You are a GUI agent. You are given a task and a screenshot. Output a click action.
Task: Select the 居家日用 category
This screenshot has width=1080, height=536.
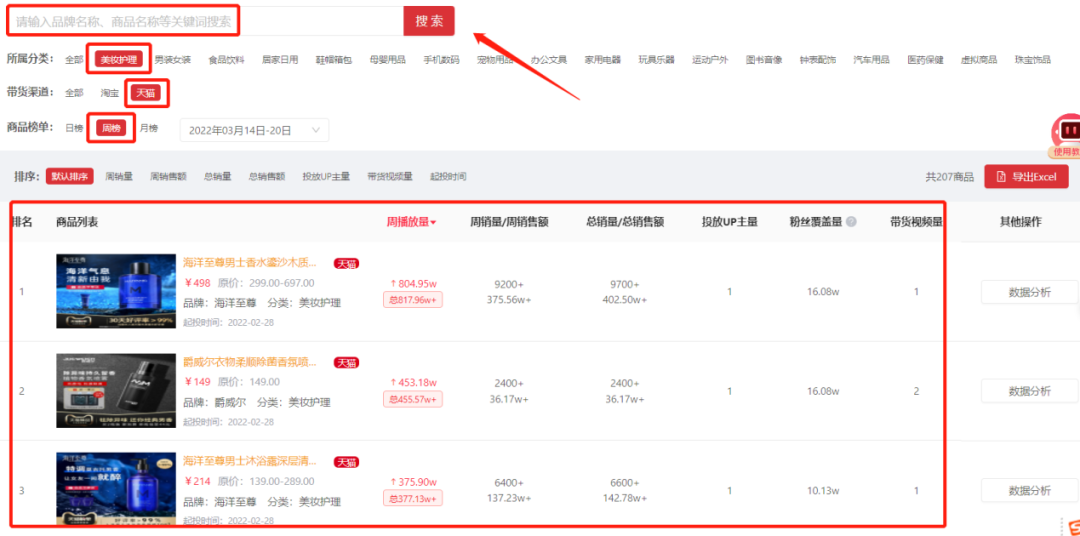click(x=280, y=60)
